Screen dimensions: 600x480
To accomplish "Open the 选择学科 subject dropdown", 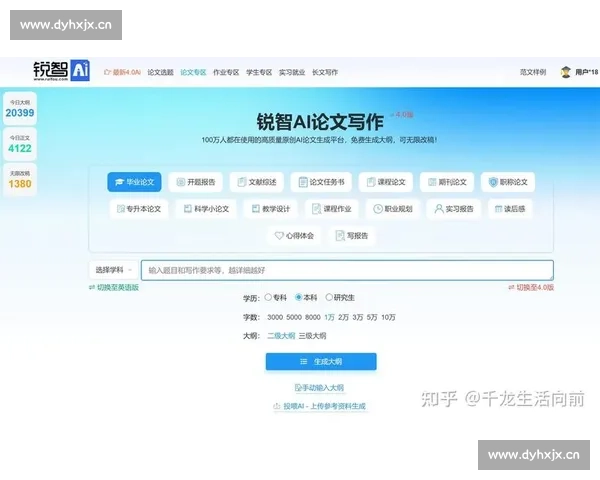I will pos(113,270).
